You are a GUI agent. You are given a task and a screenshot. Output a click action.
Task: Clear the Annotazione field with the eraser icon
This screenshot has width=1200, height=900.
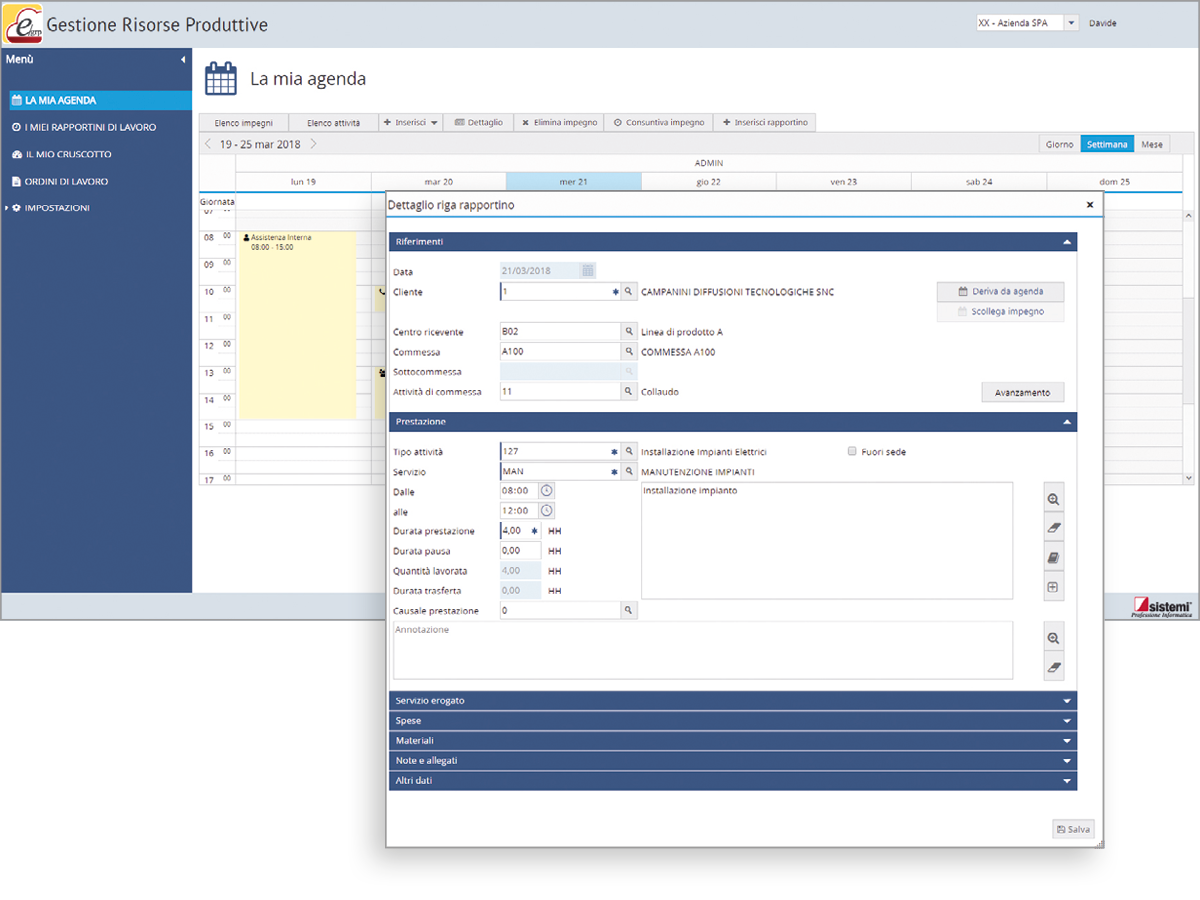(x=1052, y=667)
